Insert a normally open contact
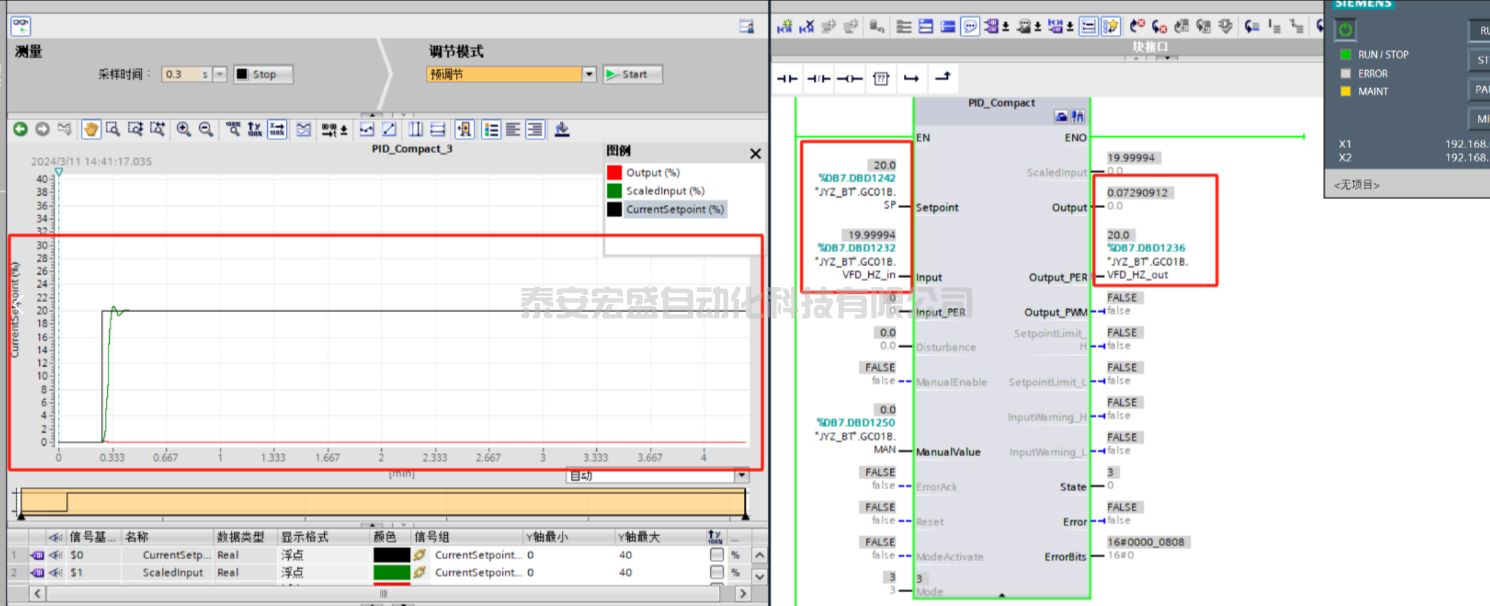The image size is (1490, 606). tap(788, 78)
